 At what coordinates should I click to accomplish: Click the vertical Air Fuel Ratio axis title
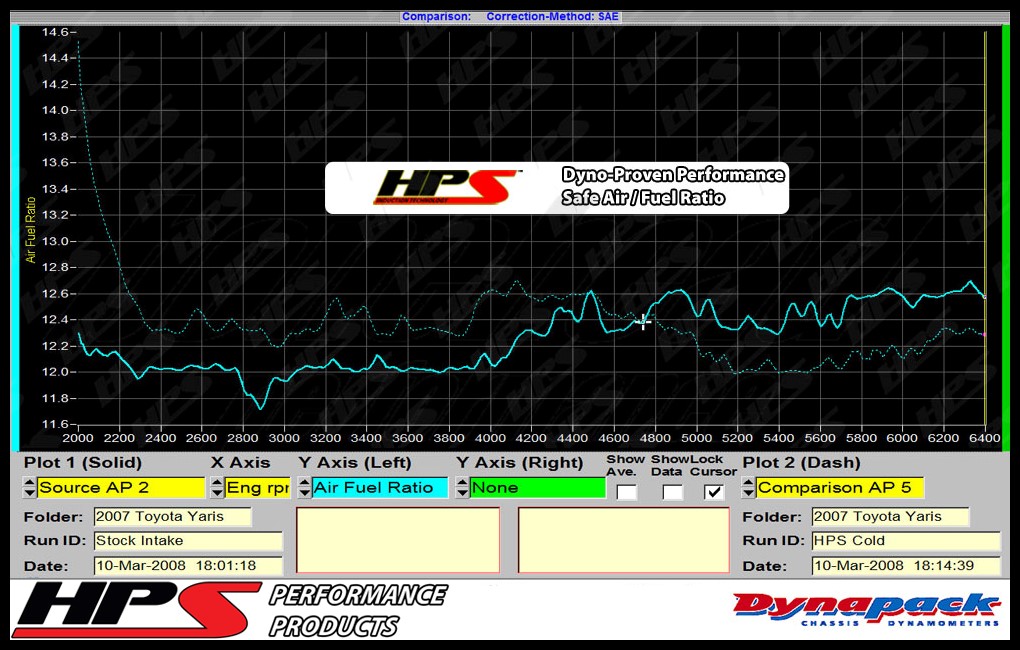(31, 230)
